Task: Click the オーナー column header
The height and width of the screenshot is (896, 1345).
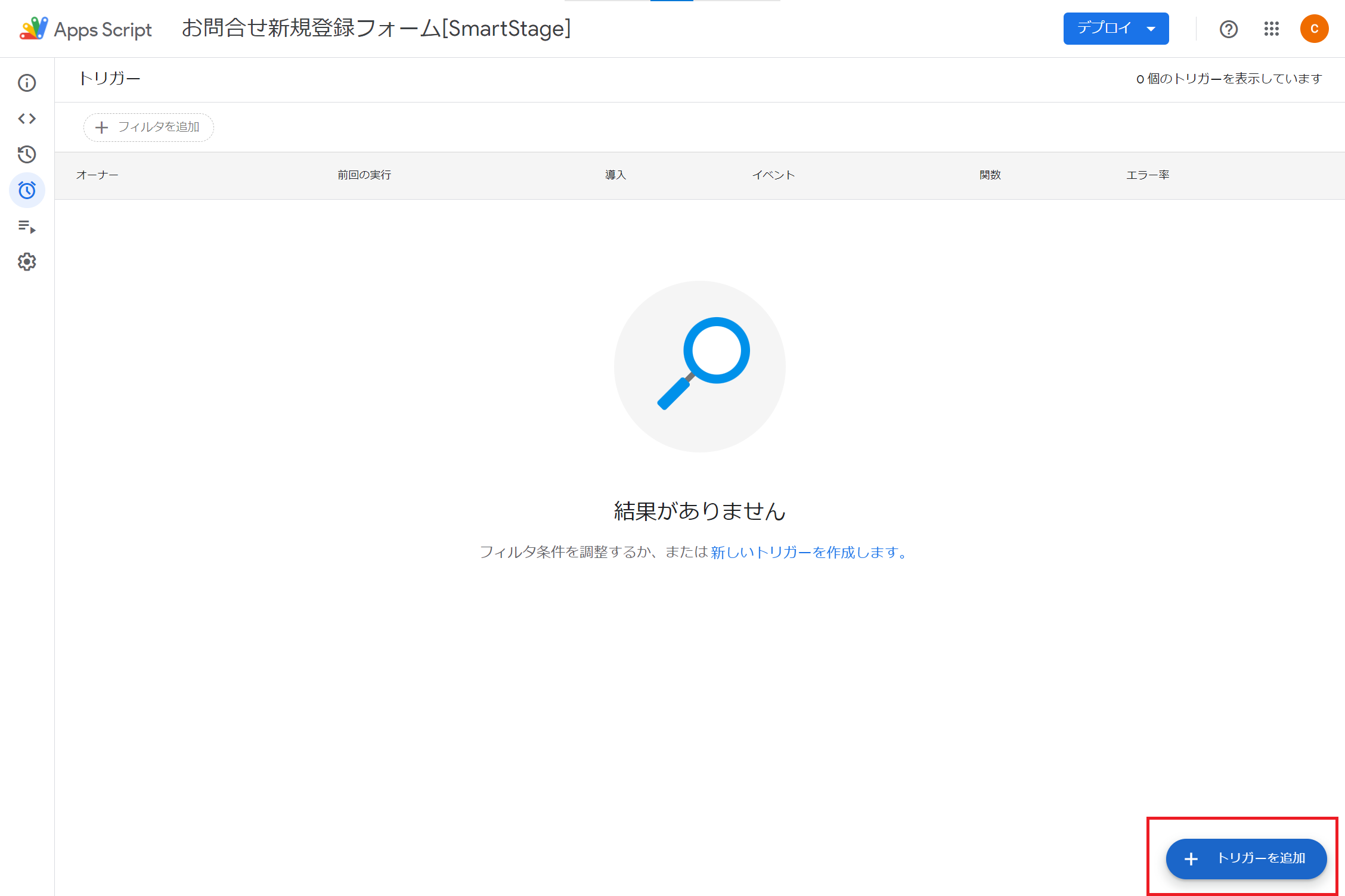Action: (97, 175)
